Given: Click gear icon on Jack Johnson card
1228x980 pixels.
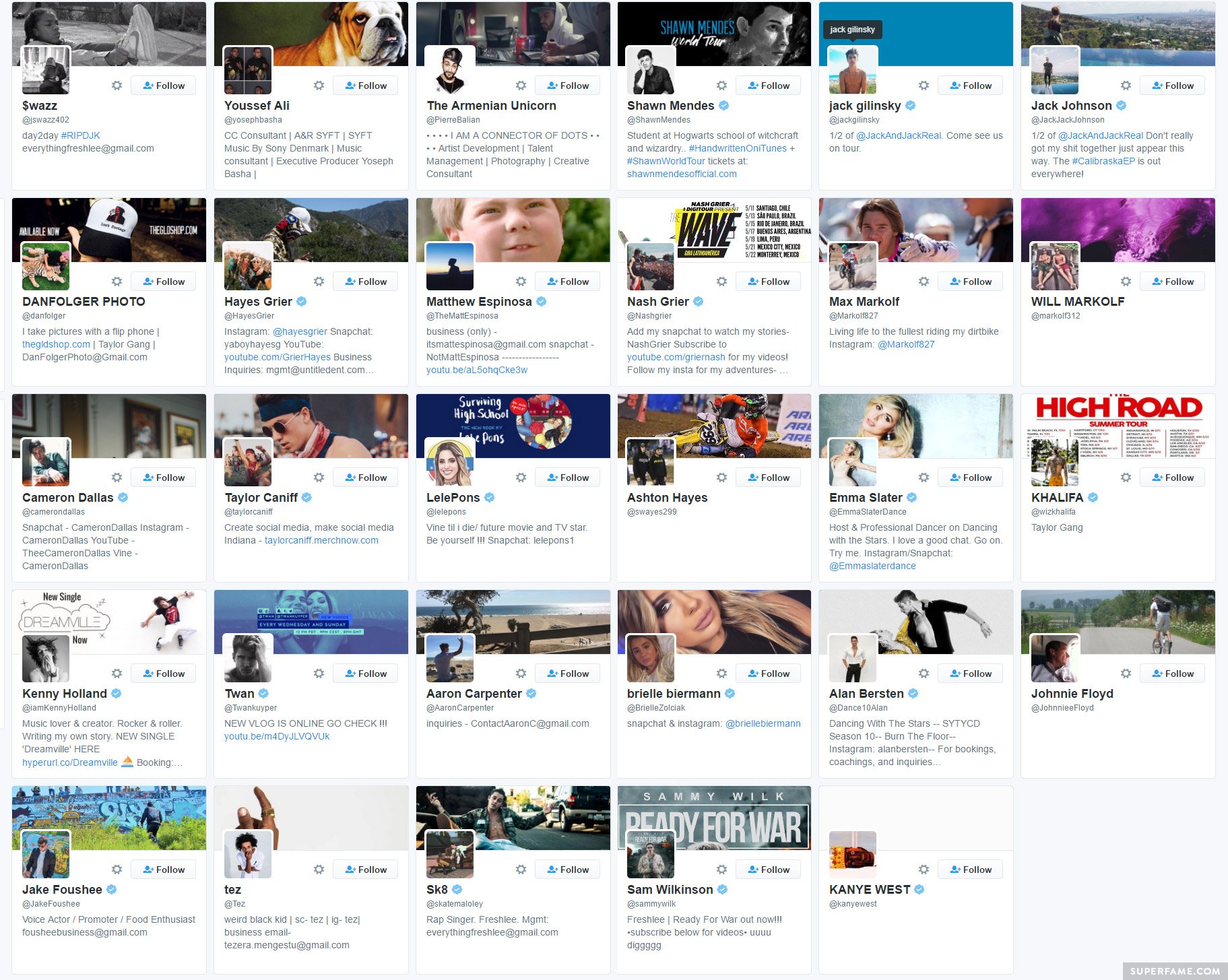Looking at the screenshot, I should pyautogui.click(x=1126, y=86).
